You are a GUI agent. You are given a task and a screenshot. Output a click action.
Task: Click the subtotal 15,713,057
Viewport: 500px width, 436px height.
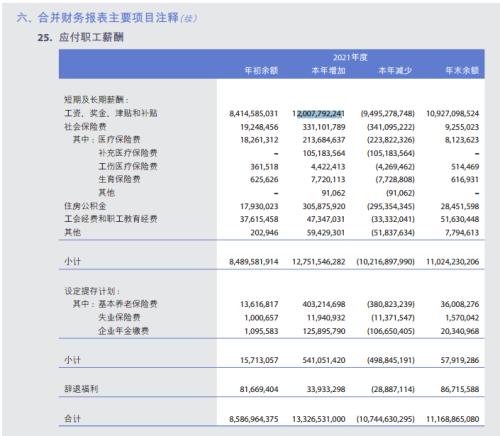coord(259,360)
